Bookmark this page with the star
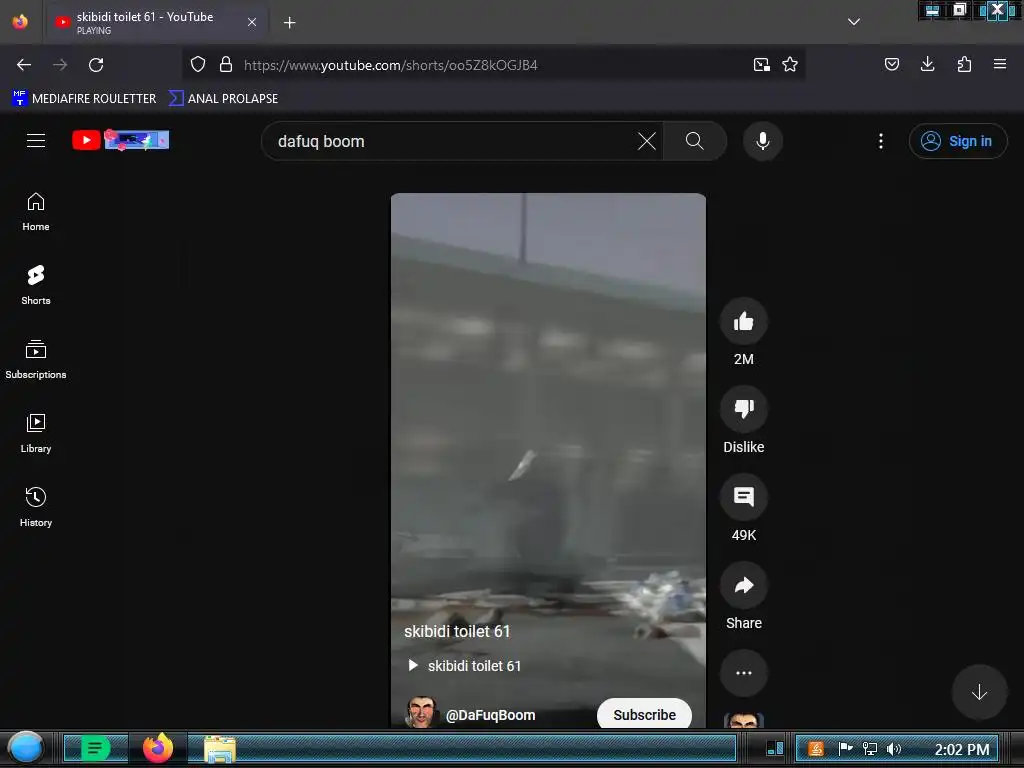Image resolution: width=1024 pixels, height=768 pixels. coord(790,64)
